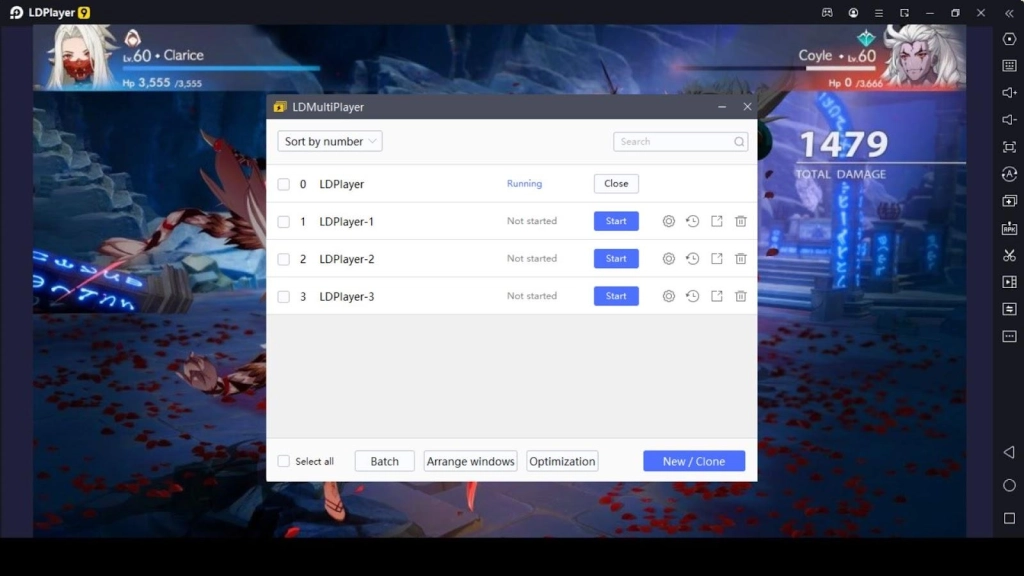
Task: Check the LDPlayer row 0 checkbox
Action: pos(283,184)
